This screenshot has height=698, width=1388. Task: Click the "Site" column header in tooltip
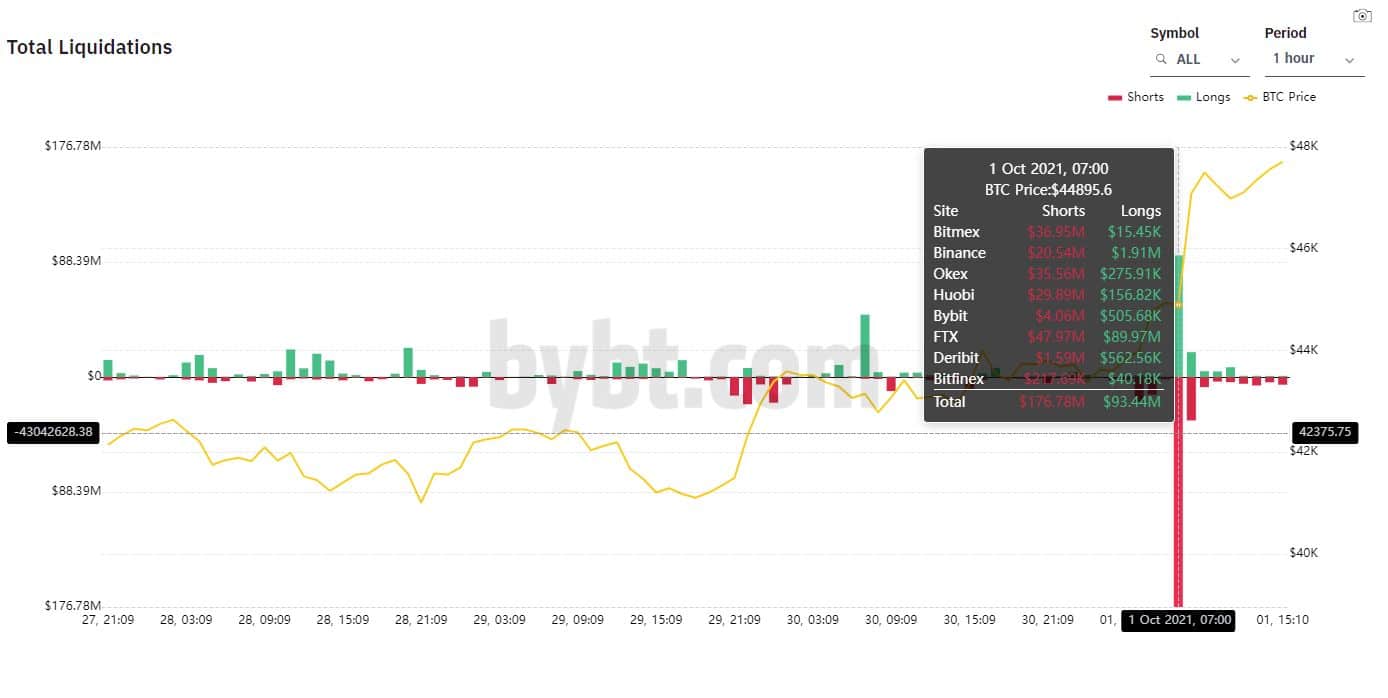pyautogui.click(x=945, y=211)
